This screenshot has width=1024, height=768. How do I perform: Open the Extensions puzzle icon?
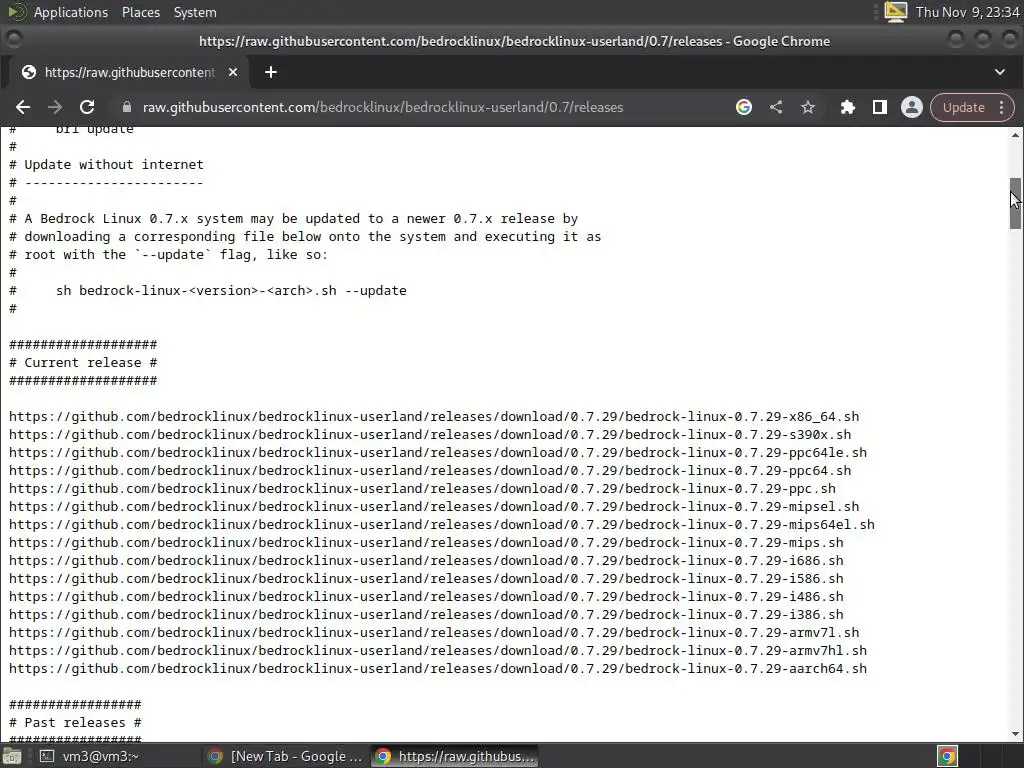tap(848, 107)
